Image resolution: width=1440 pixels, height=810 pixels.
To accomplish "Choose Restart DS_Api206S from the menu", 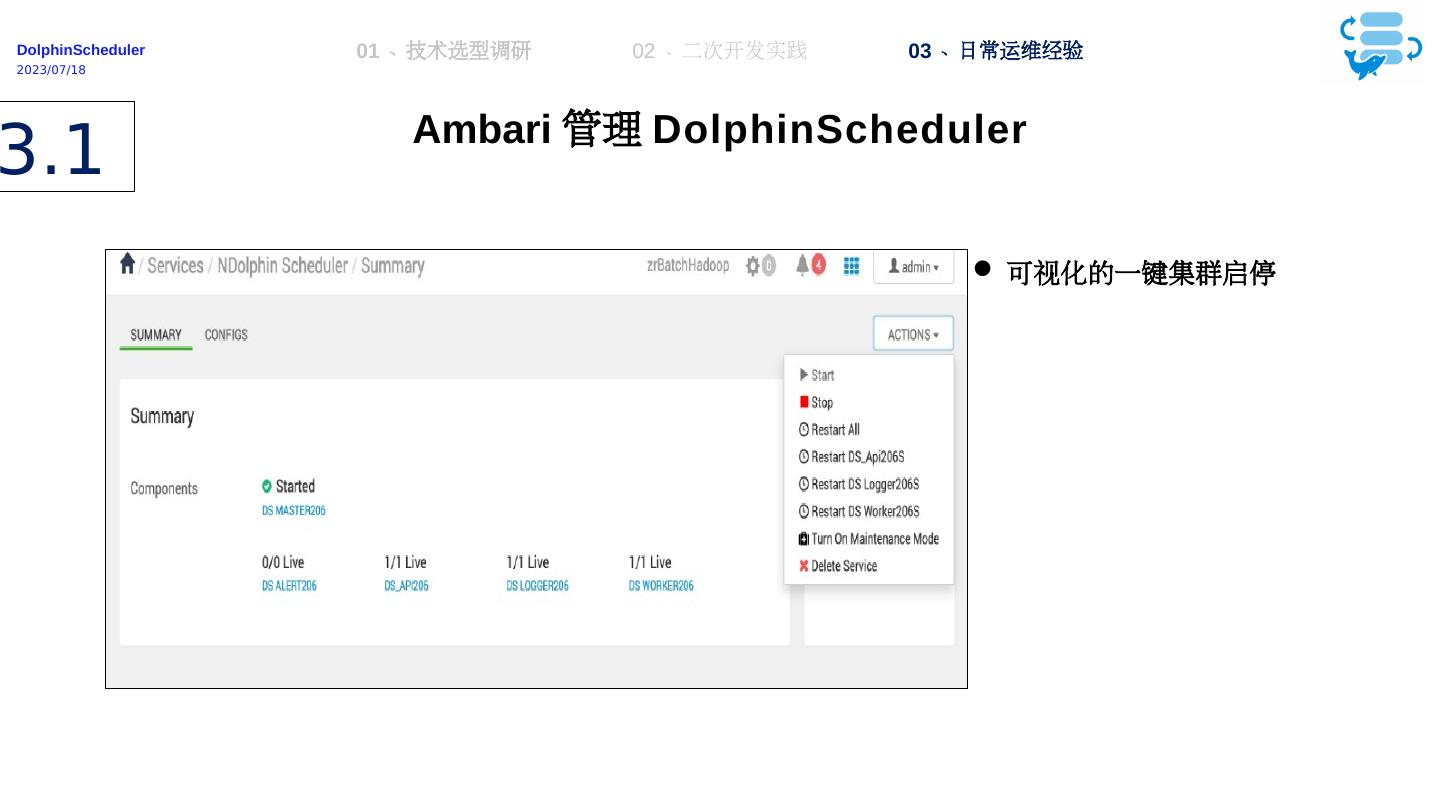I will click(x=856, y=457).
